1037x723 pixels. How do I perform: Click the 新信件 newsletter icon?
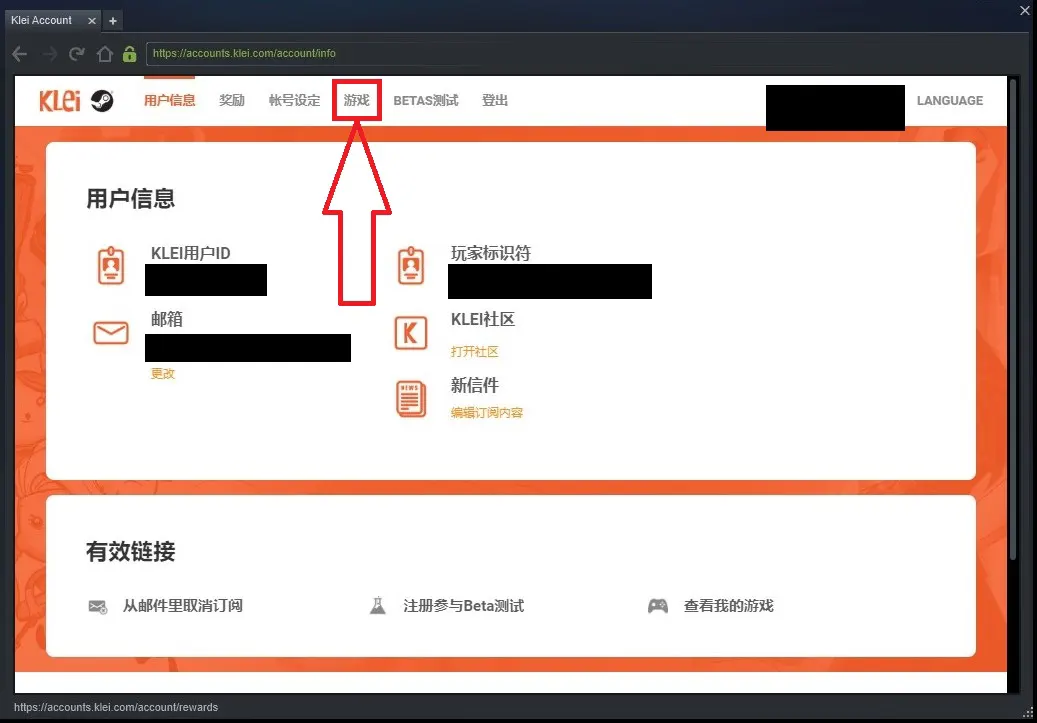point(410,398)
